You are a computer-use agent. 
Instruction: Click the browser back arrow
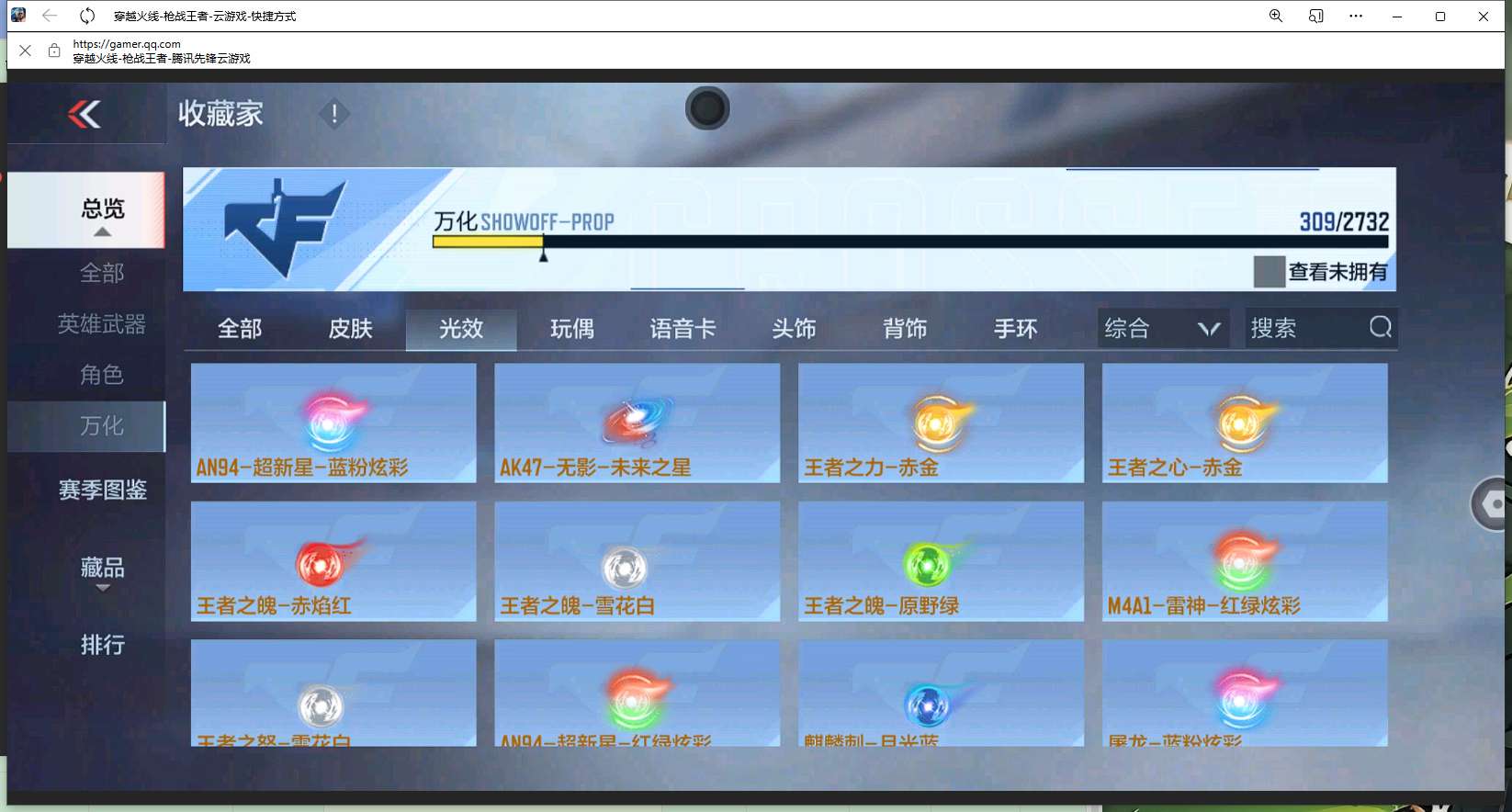pyautogui.click(x=50, y=16)
